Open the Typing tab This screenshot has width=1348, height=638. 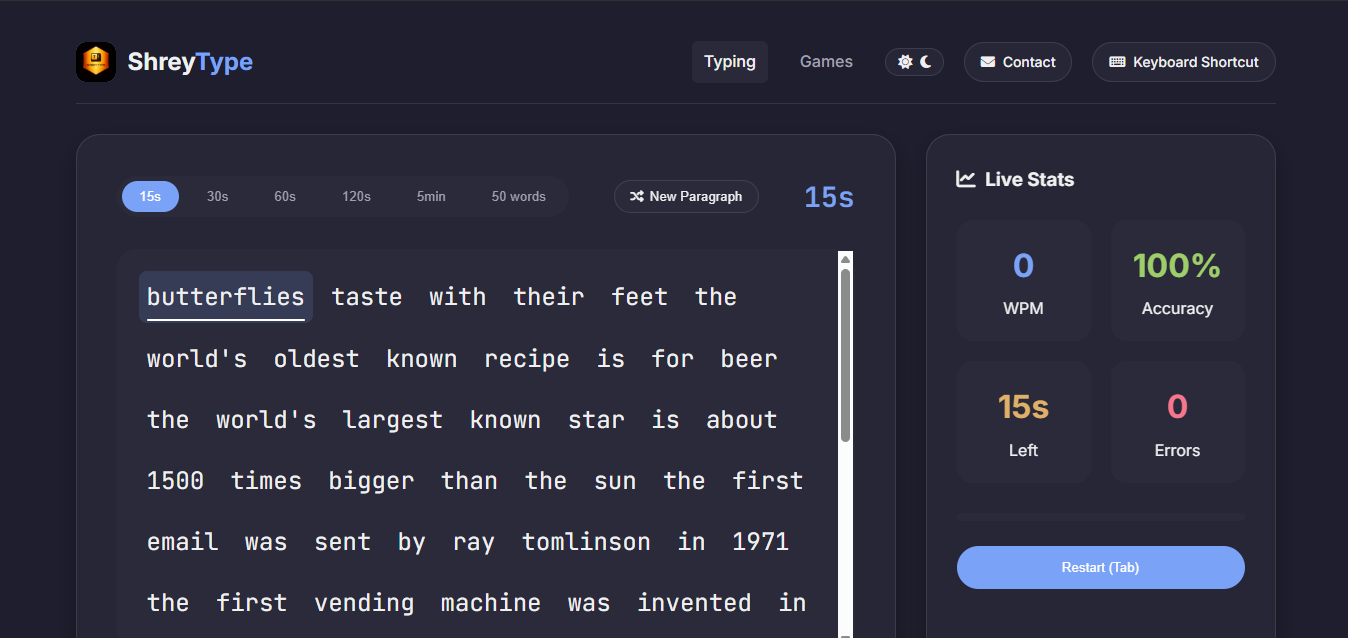[729, 62]
